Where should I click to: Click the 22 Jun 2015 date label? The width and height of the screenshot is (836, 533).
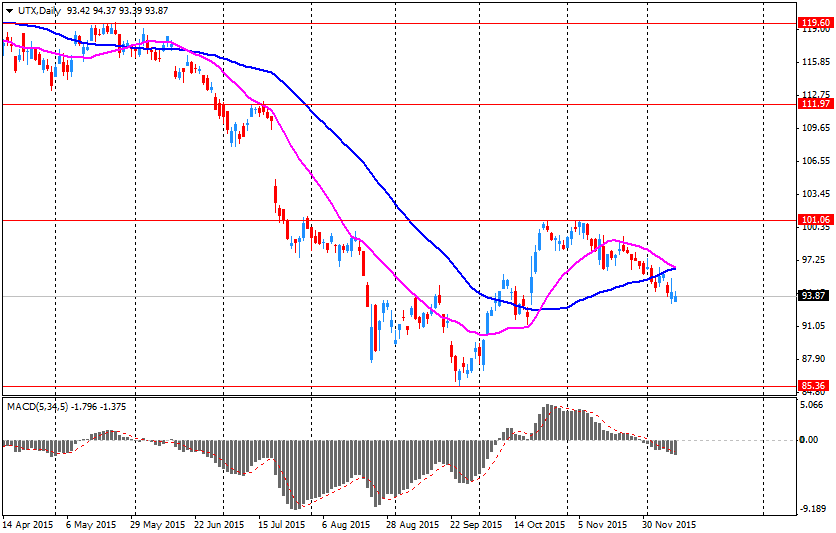(x=220, y=525)
